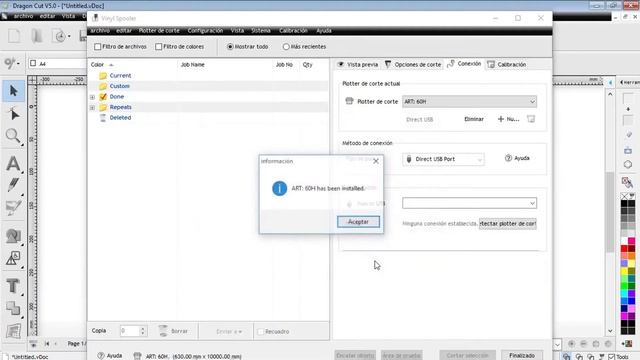Open the Configuración menu
The image size is (640, 360).
(x=205, y=31)
